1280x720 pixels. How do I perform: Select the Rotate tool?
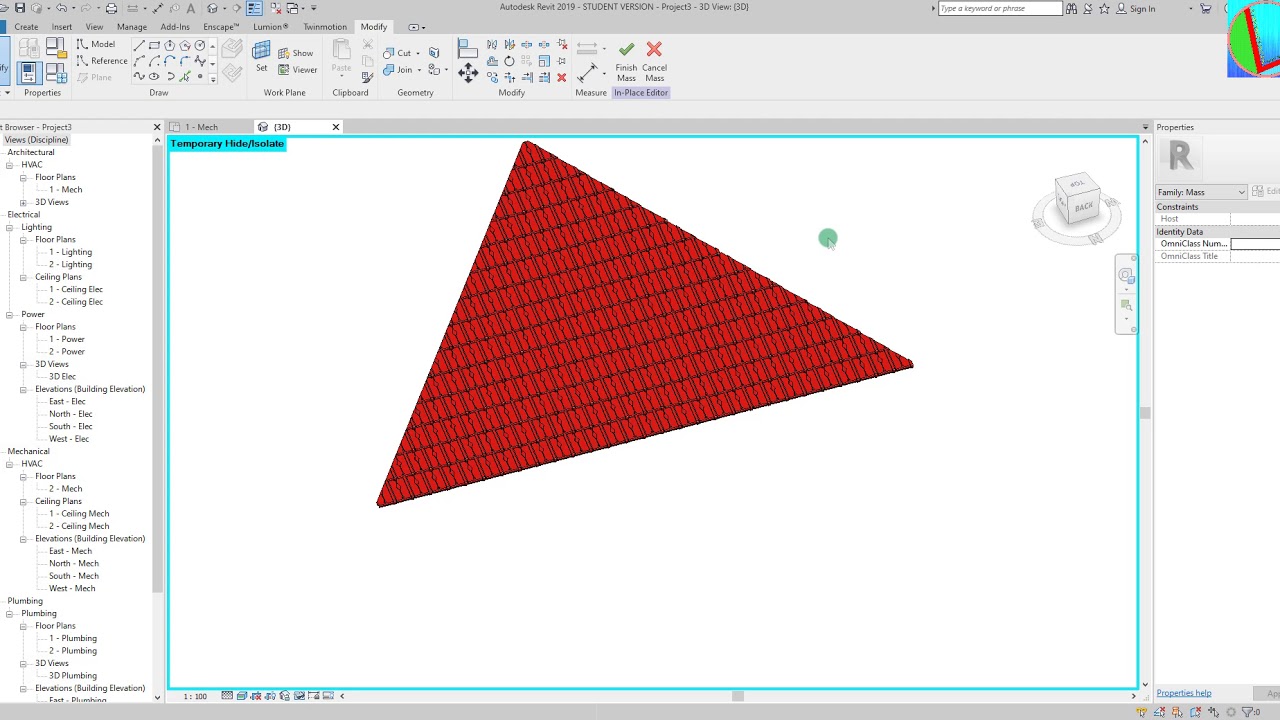point(509,61)
